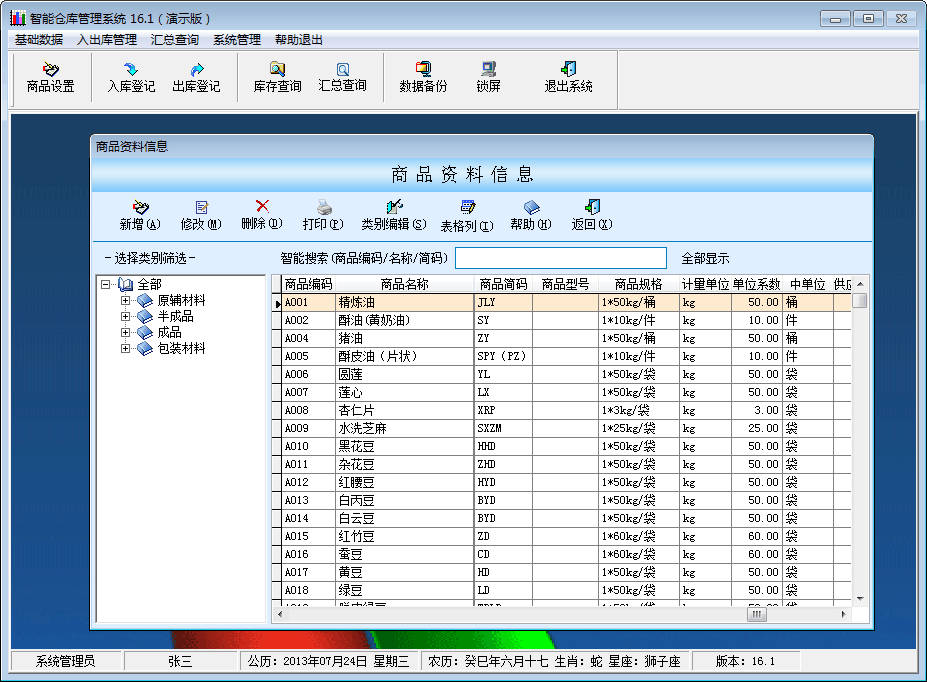The width and height of the screenshot is (927, 682).
Task: Open 表格列(I) column settings
Action: 467,215
